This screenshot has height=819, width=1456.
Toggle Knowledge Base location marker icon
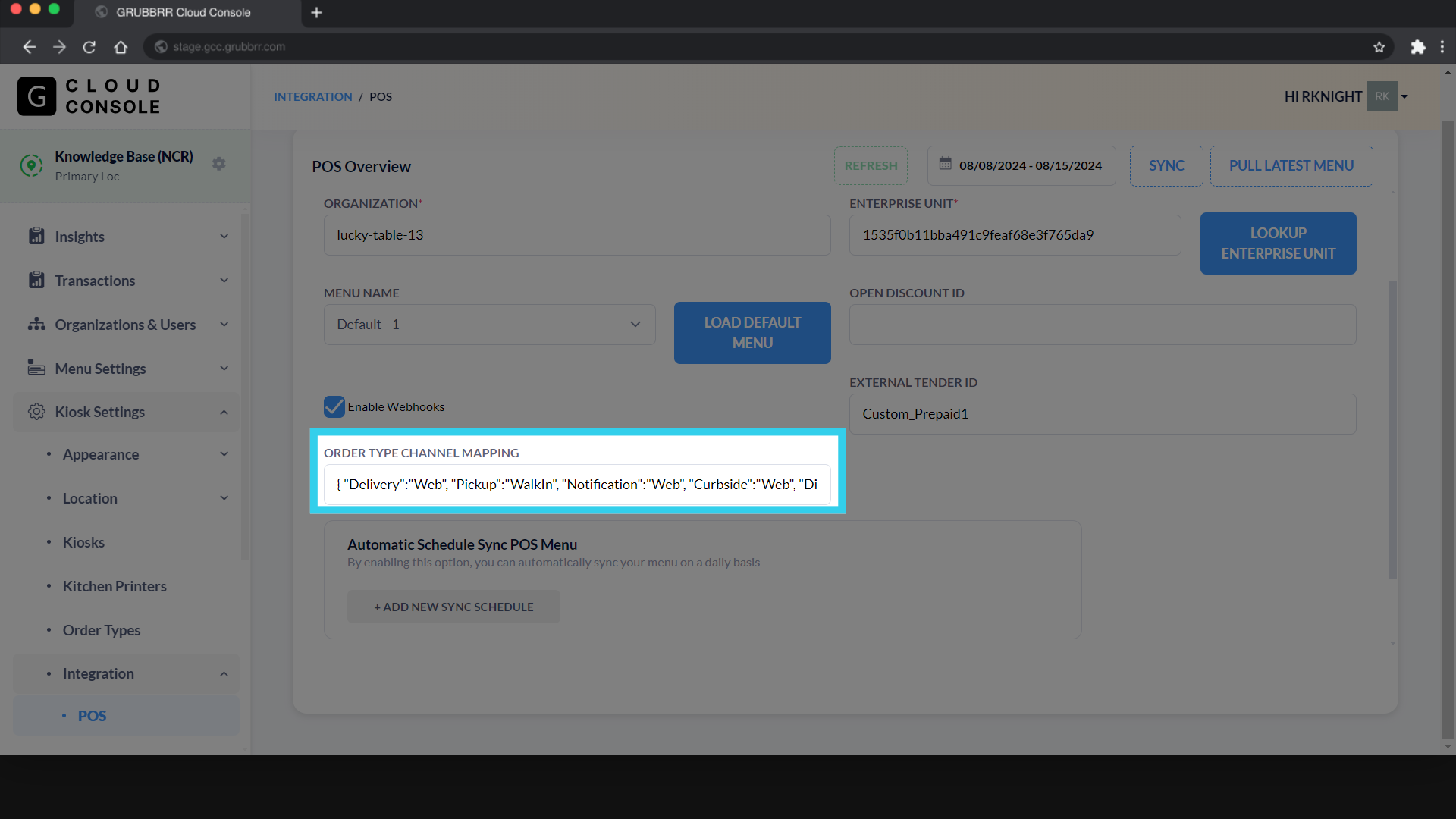pyautogui.click(x=31, y=165)
